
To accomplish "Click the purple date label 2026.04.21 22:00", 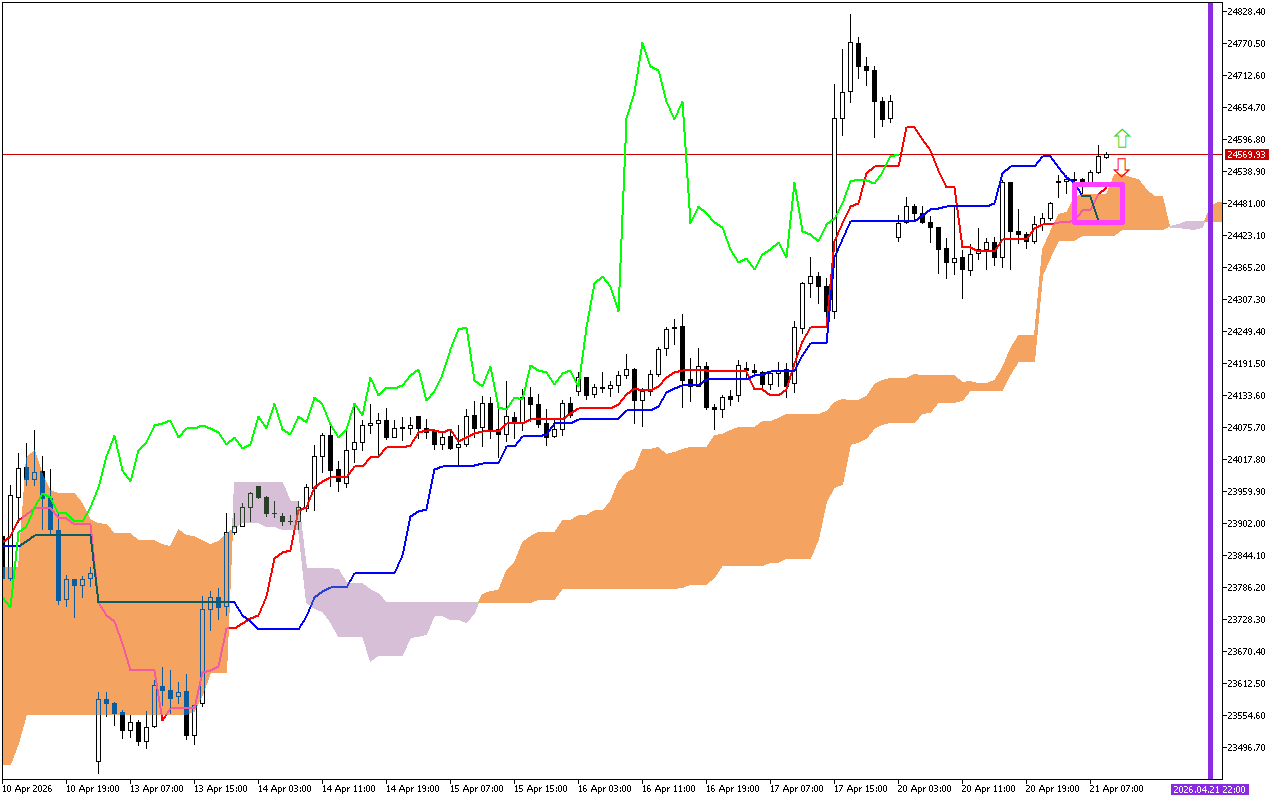I will pyautogui.click(x=1209, y=789).
